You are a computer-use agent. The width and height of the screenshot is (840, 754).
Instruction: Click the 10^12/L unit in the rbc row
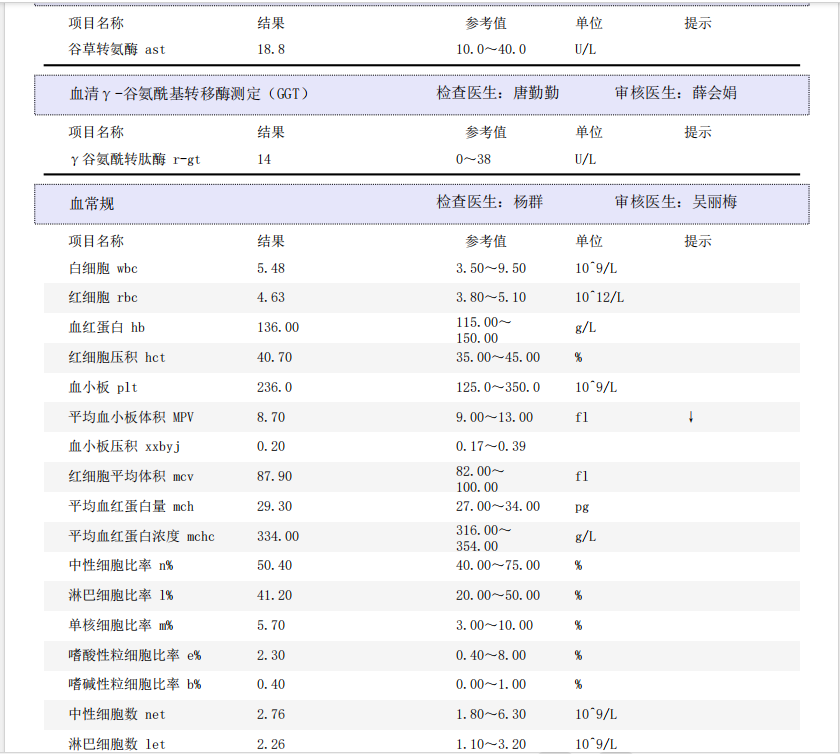click(599, 298)
